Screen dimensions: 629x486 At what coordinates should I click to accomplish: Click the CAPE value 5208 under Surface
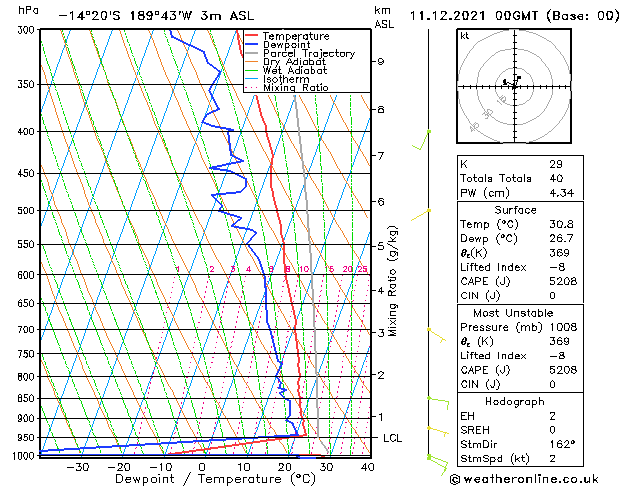coord(563,281)
